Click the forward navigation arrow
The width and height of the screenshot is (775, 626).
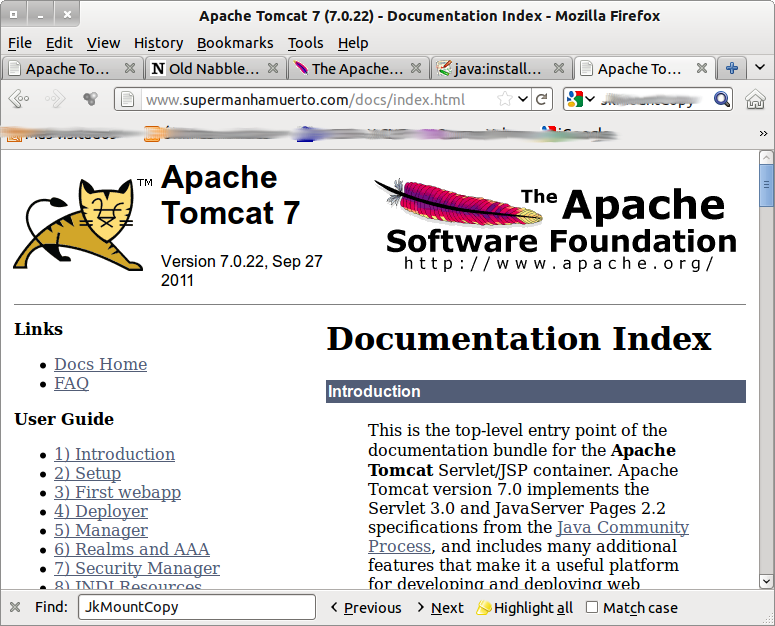click(x=55, y=99)
